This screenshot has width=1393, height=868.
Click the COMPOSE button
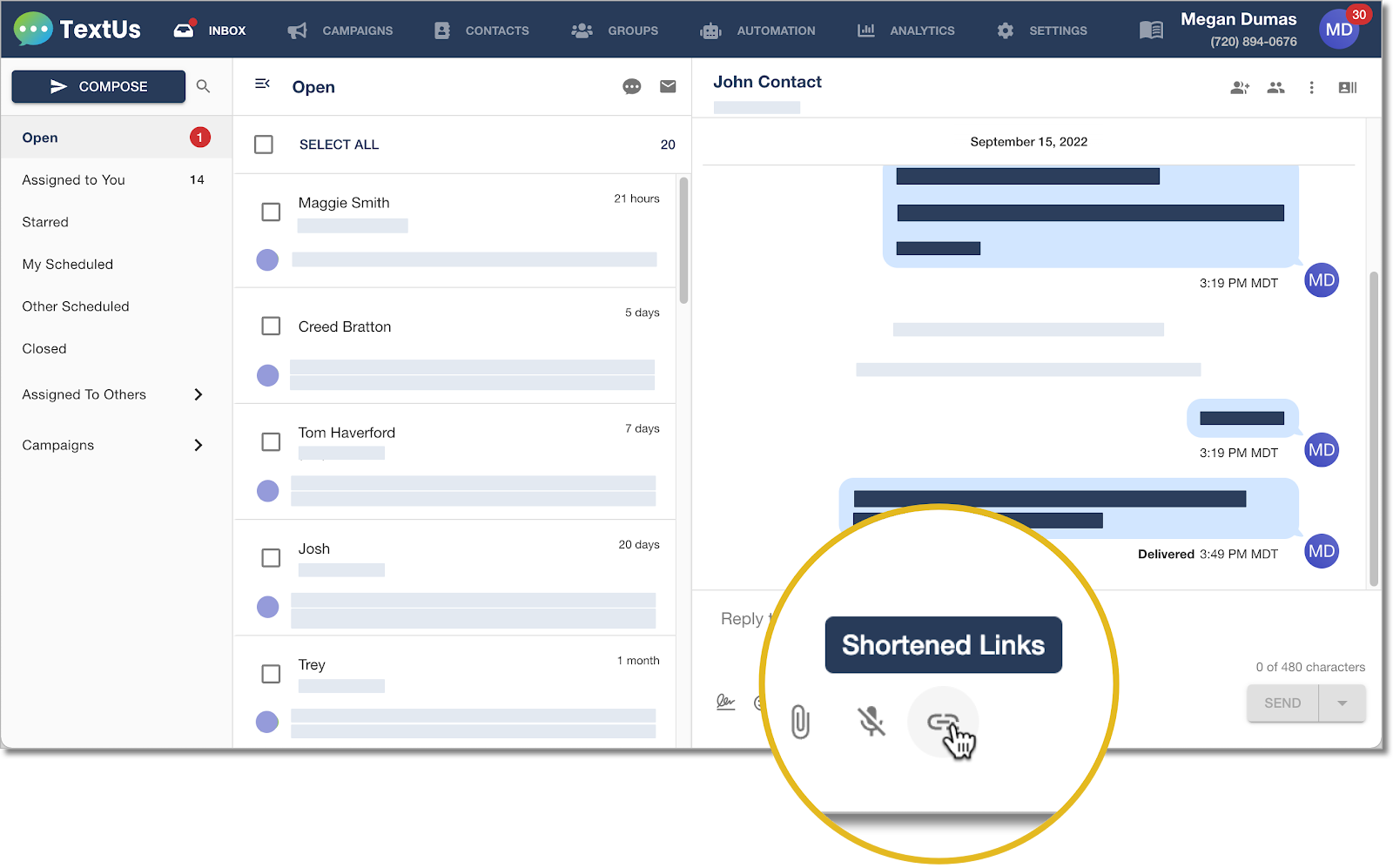[x=98, y=86]
